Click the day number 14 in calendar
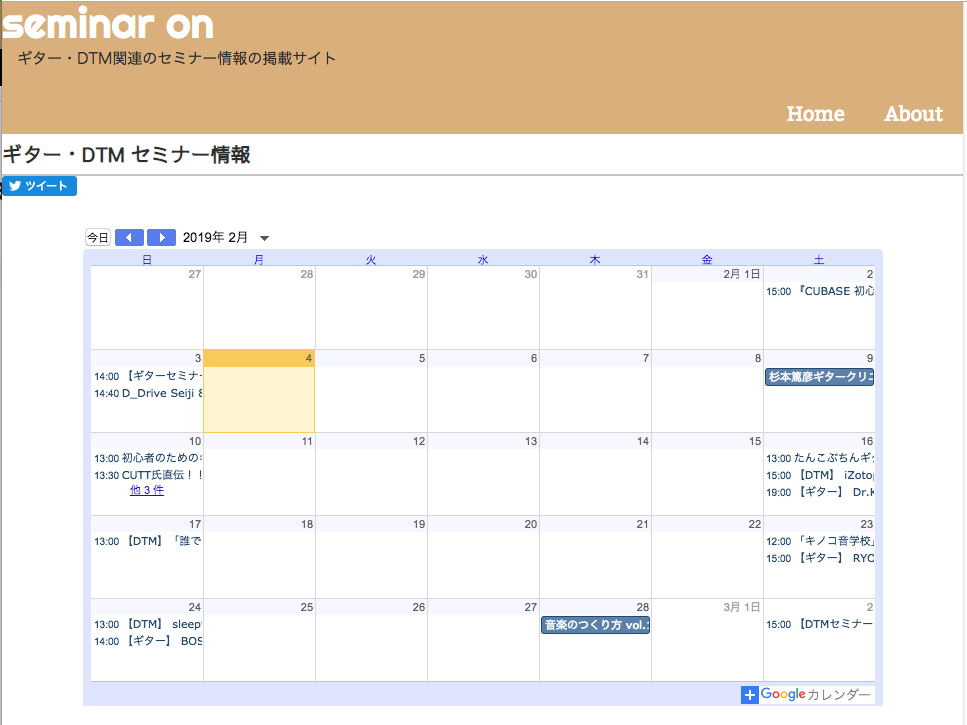 coord(643,441)
